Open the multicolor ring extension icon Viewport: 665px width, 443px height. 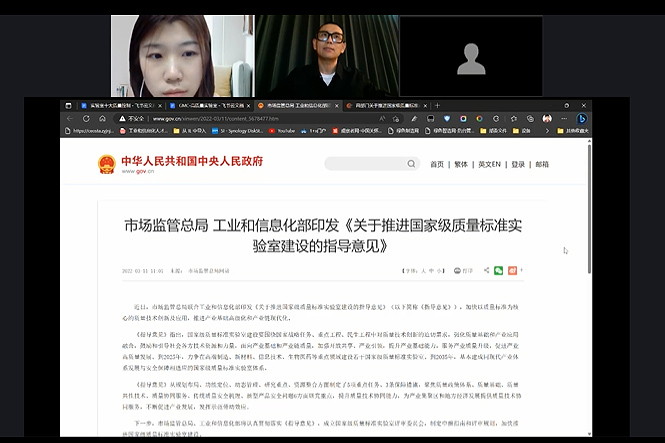(x=479, y=119)
